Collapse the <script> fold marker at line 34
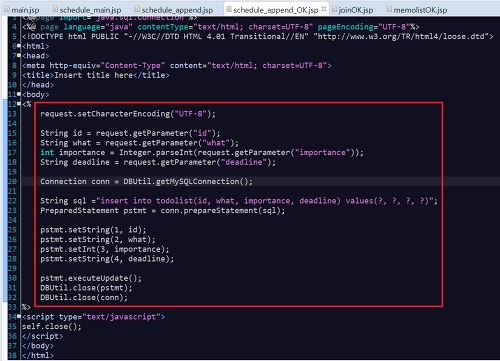Viewport: 500px width, 361px height. point(19,316)
